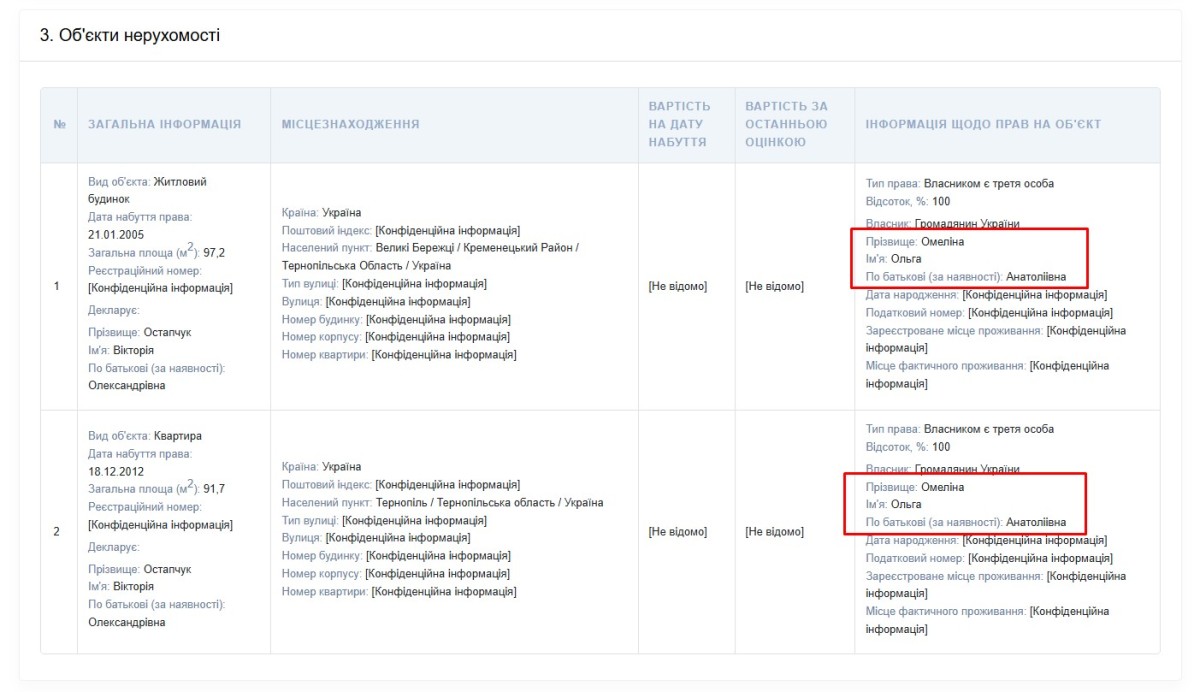Click the "ВАРТІСТЬ ЗА ОСТАННЬОЮ ОЦІНКОЮ" column header
1200x692 pixels.
click(786, 124)
